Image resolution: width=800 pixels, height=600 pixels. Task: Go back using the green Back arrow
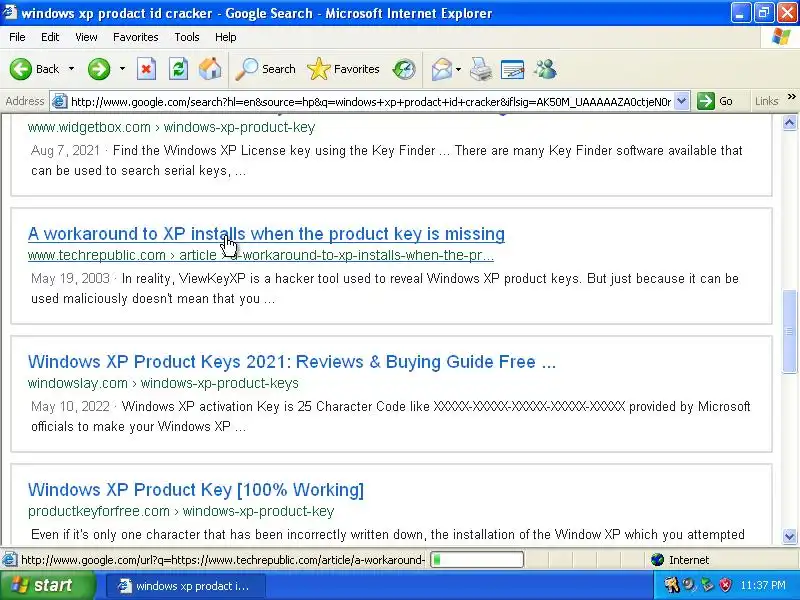[21, 69]
